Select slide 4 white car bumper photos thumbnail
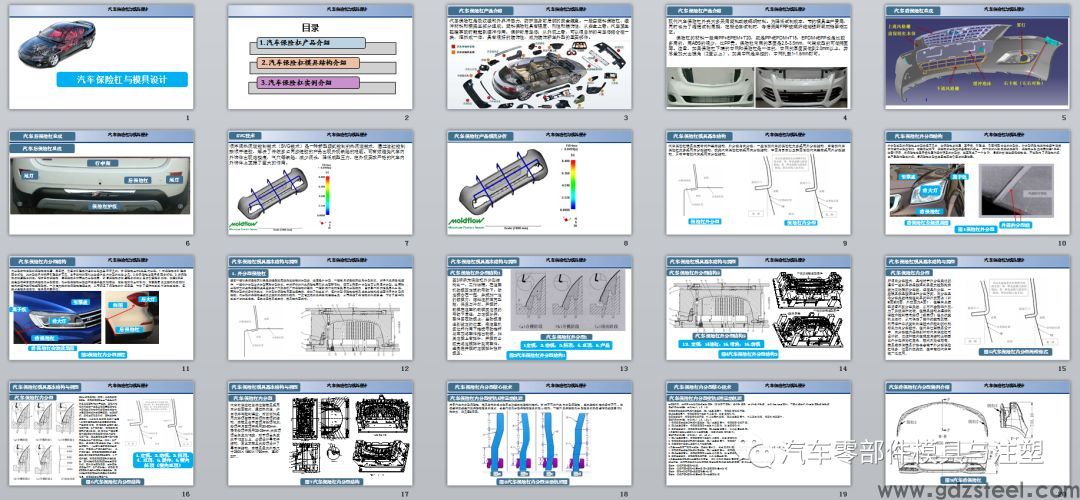 pyautogui.click(x=758, y=56)
